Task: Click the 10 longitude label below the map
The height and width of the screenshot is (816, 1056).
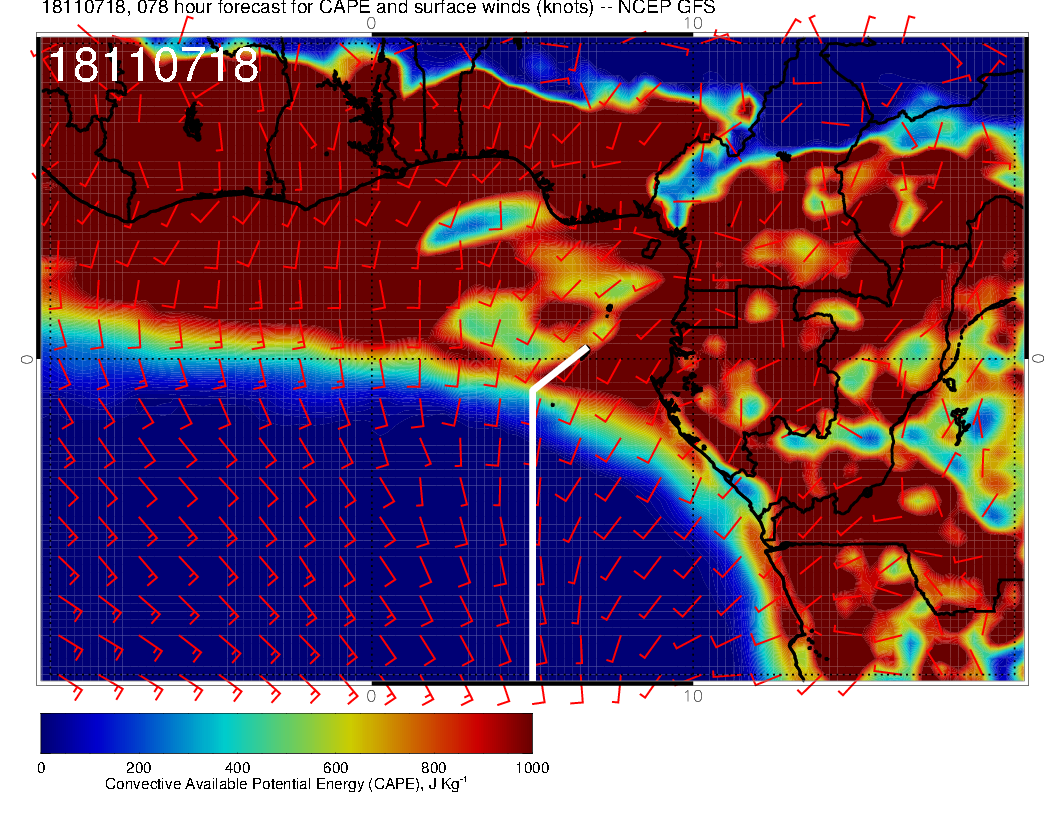Action: point(693,695)
